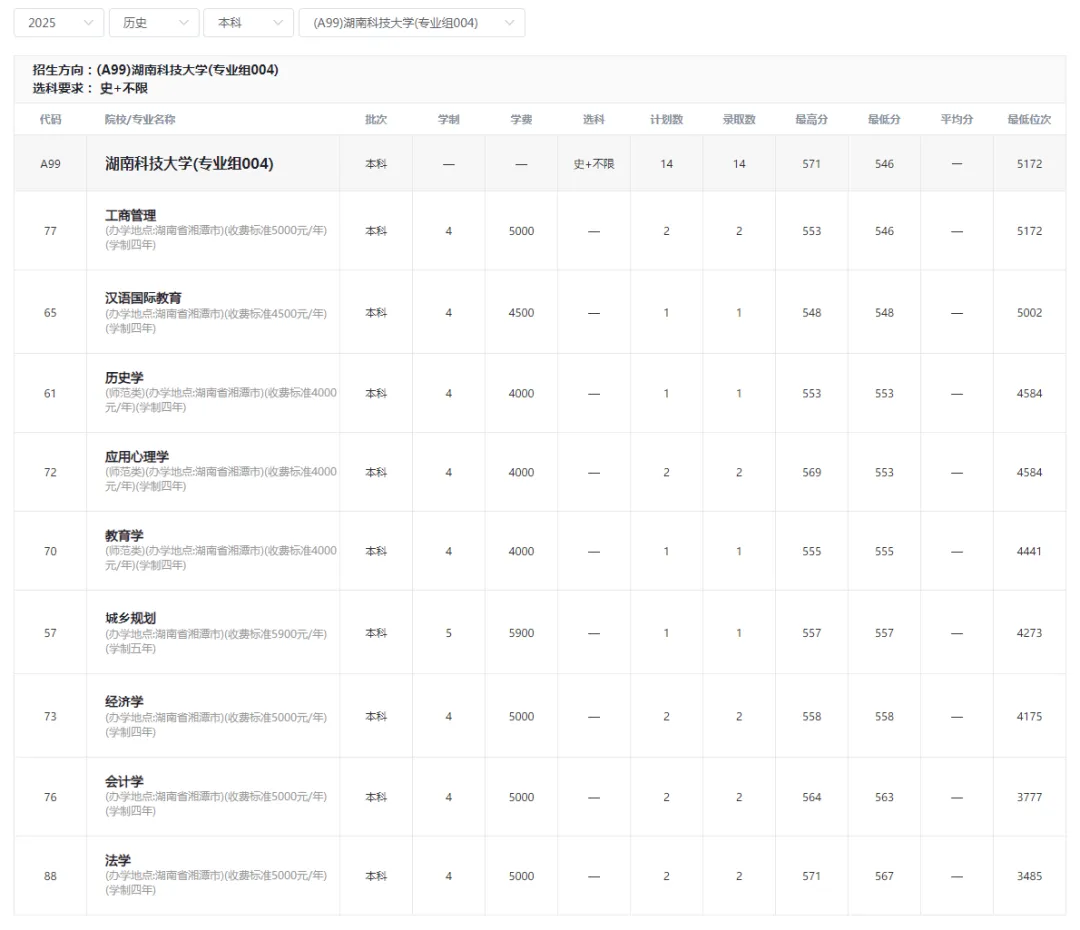The height and width of the screenshot is (930, 1080).
Task: Click the 代码 column header
Action: pos(50,119)
